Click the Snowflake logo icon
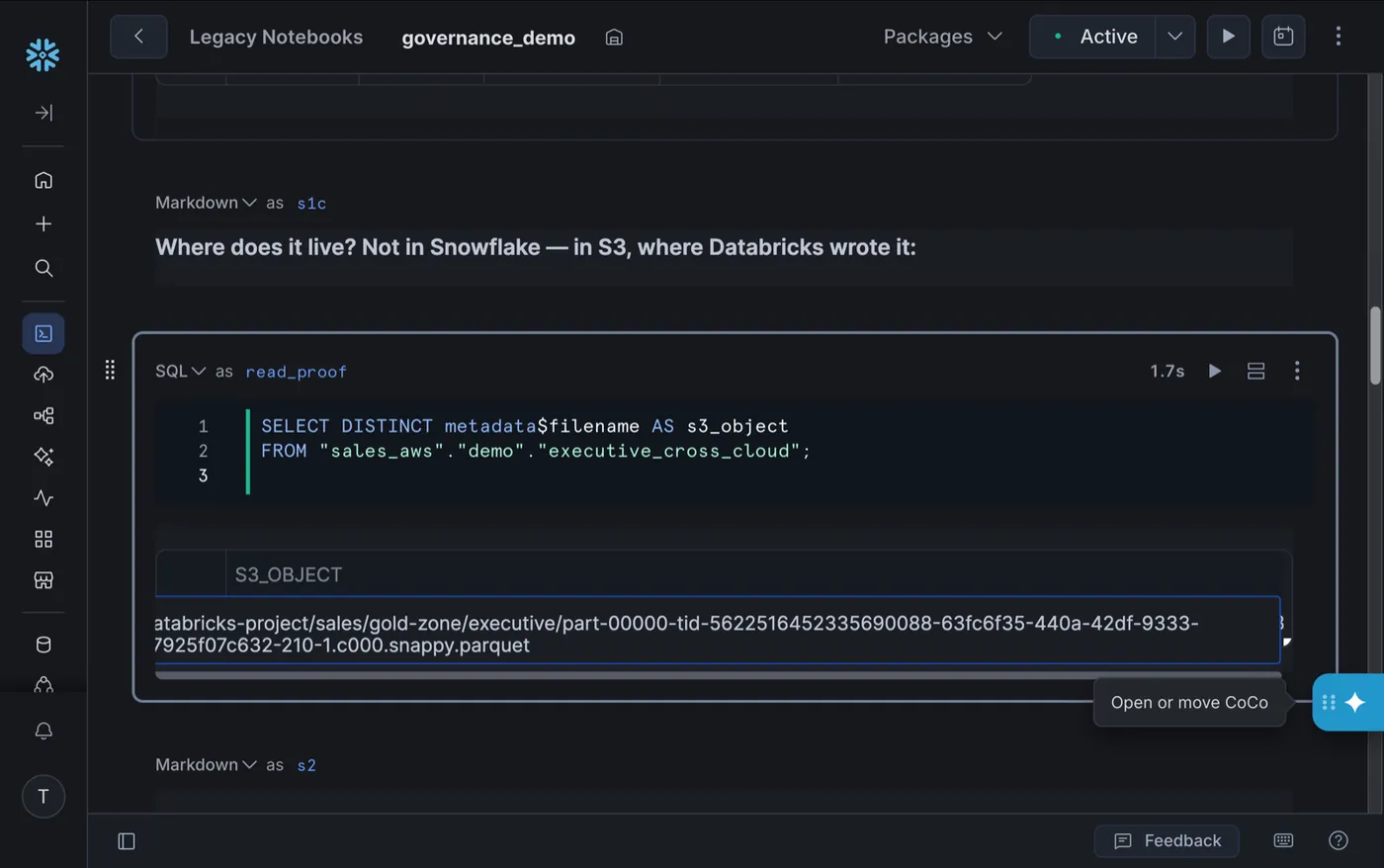1384x868 pixels. (43, 54)
